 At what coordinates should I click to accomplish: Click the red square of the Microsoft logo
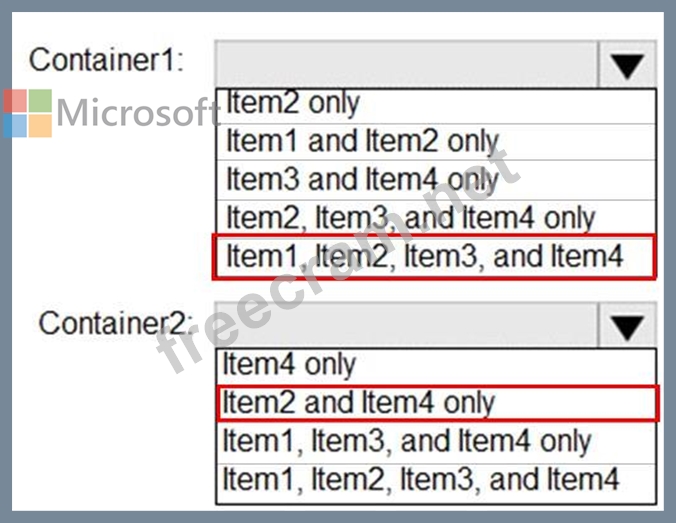[x=16, y=101]
